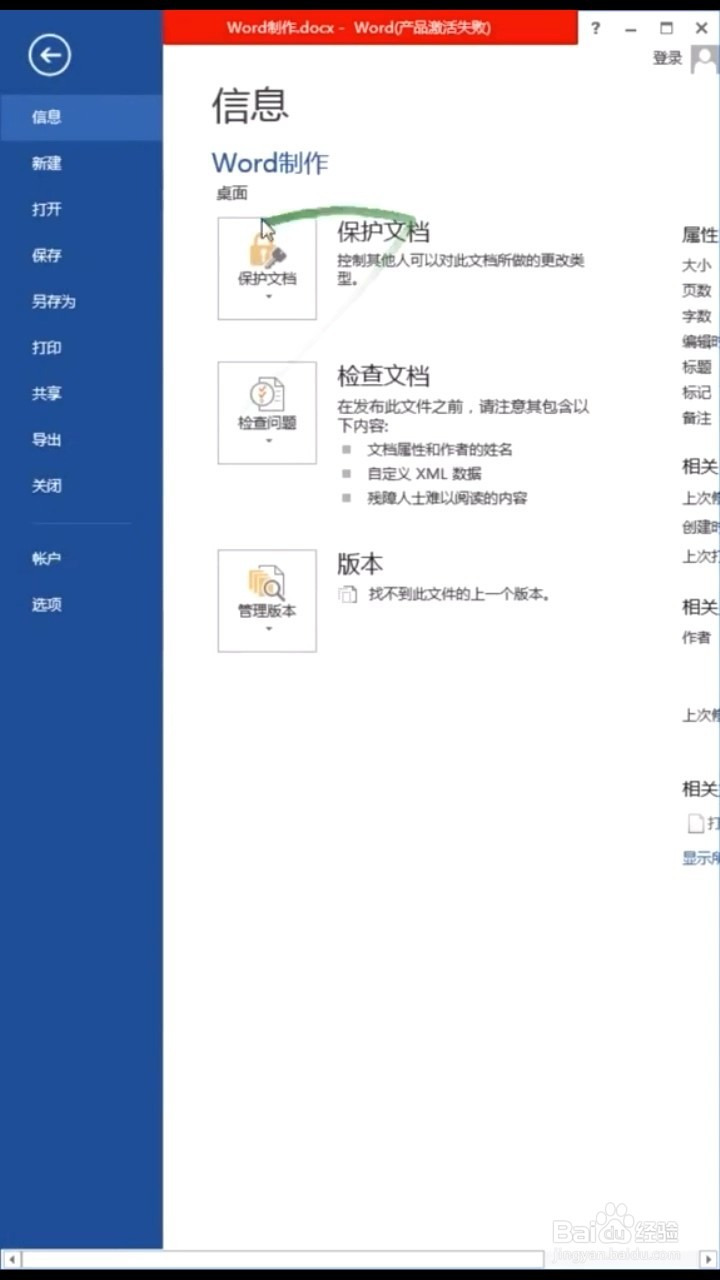Minimize the Word window

pos(631,28)
